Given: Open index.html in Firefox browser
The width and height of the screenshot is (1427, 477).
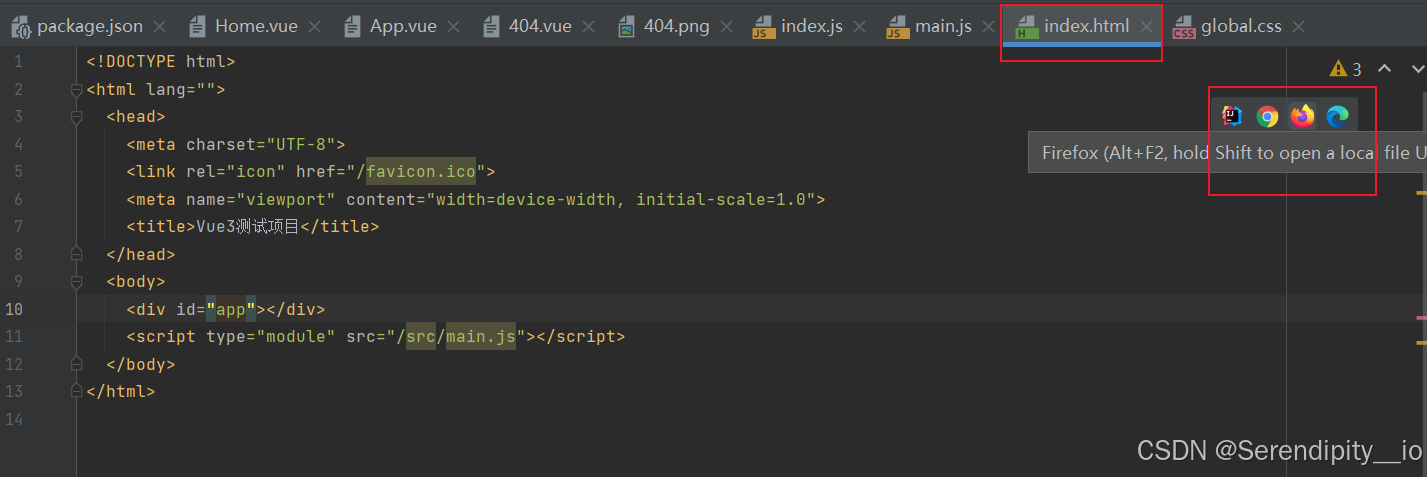Looking at the screenshot, I should click(1302, 116).
